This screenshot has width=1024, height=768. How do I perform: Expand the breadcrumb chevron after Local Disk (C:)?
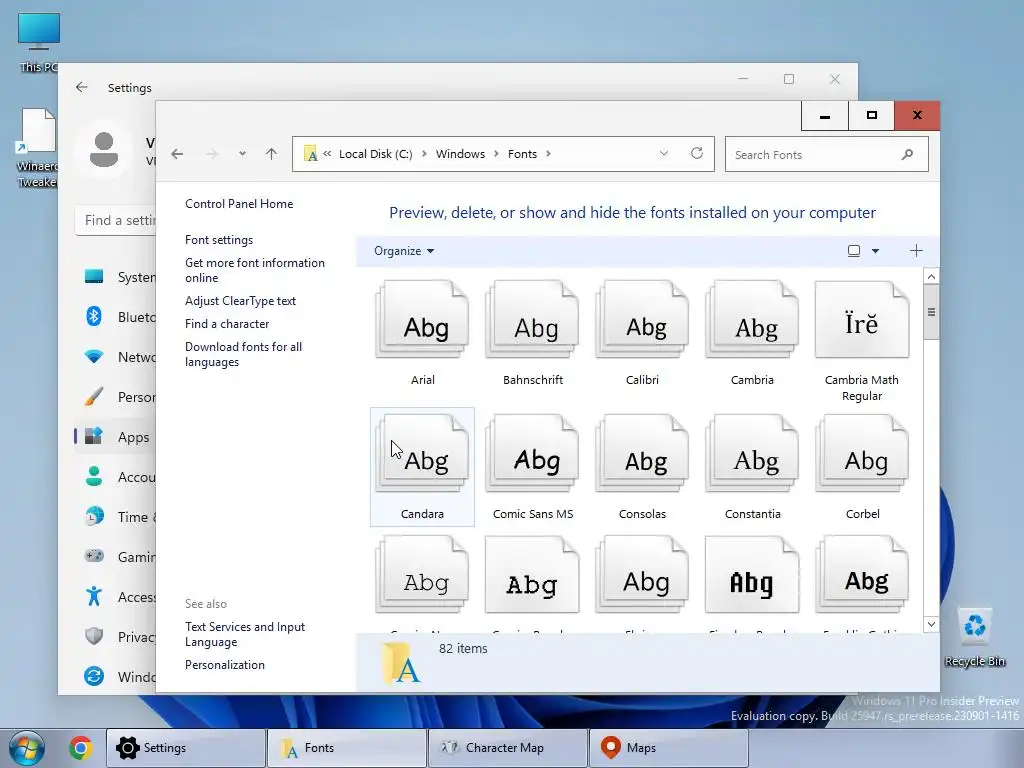click(x=424, y=154)
